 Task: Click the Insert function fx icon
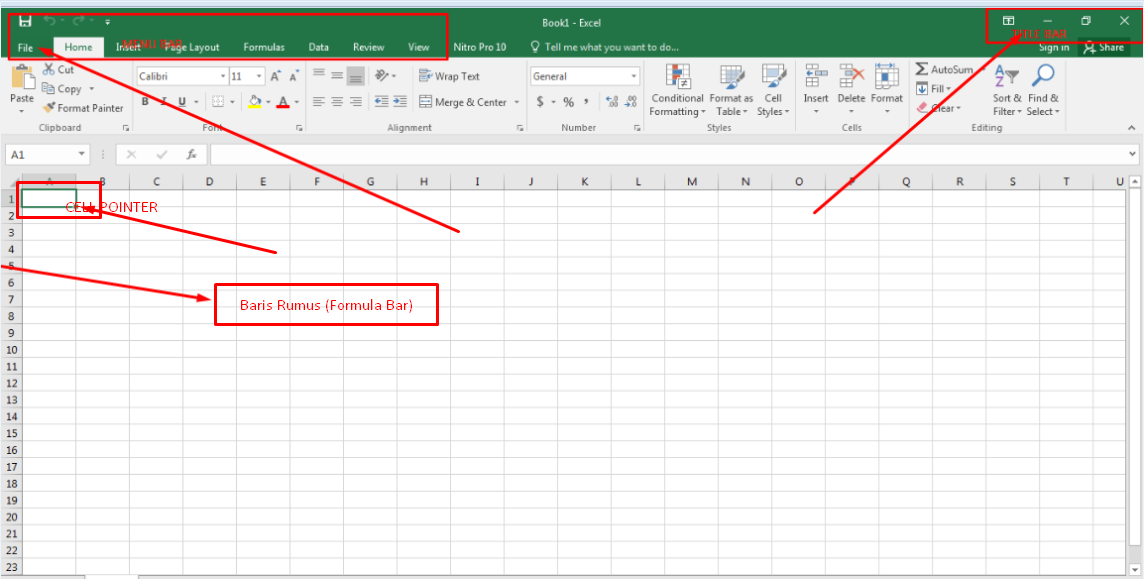point(191,155)
